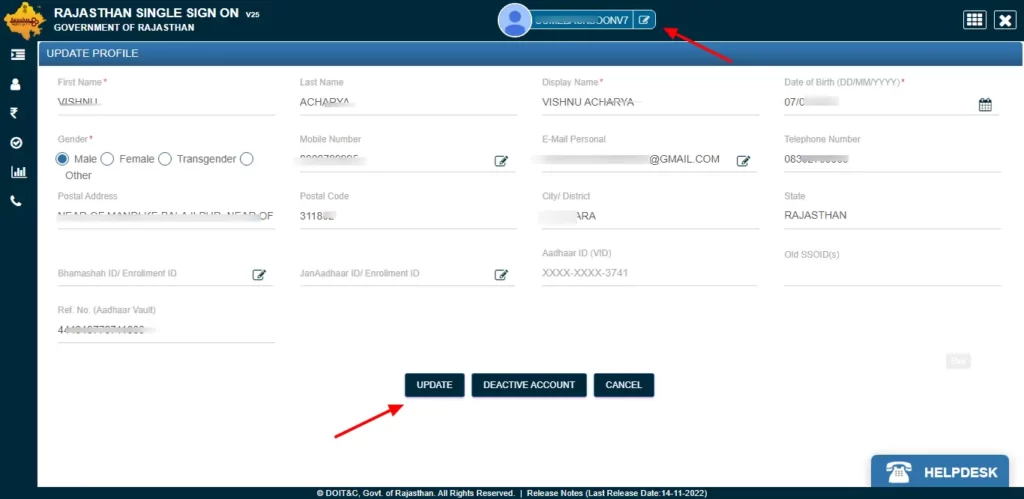Screen dimensions: 1024x499
Task: Click the Last Name input field
Action: (408, 103)
